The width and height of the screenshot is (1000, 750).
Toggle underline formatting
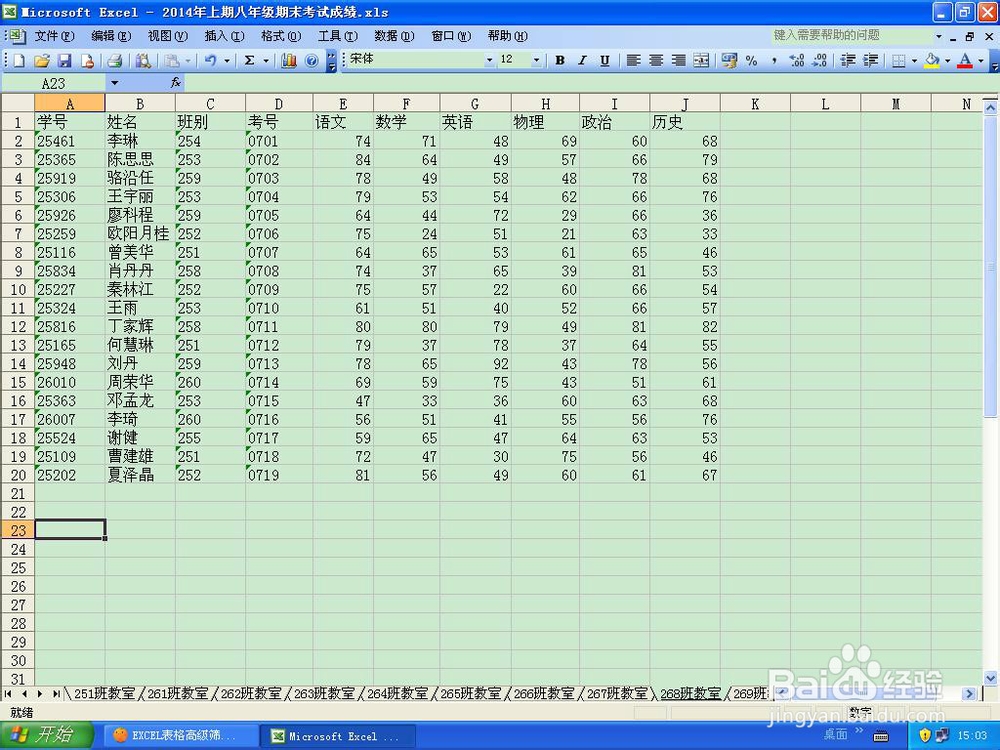(605, 60)
